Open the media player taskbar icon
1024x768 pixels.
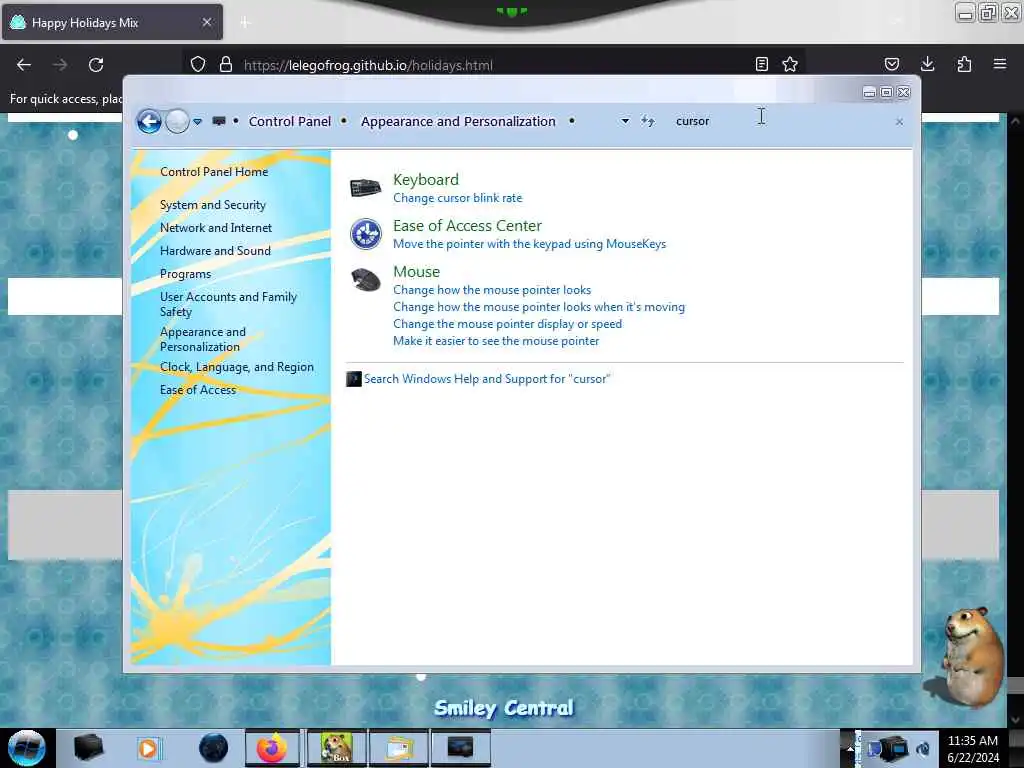point(148,748)
